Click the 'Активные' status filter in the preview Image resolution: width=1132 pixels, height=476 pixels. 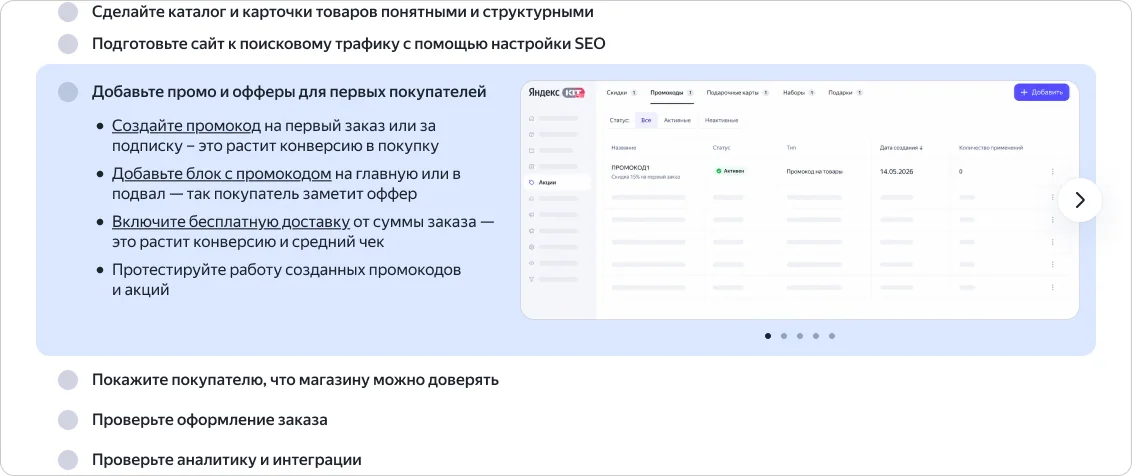(678, 120)
